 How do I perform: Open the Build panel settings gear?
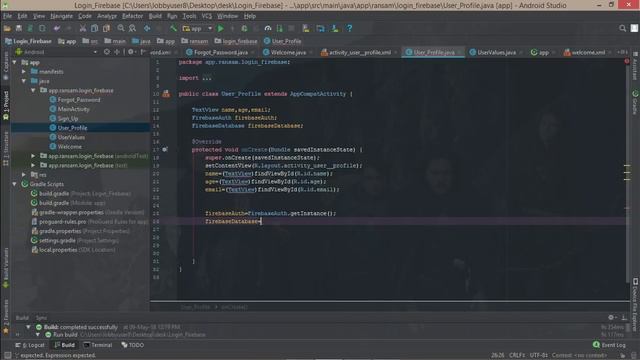coord(611,318)
